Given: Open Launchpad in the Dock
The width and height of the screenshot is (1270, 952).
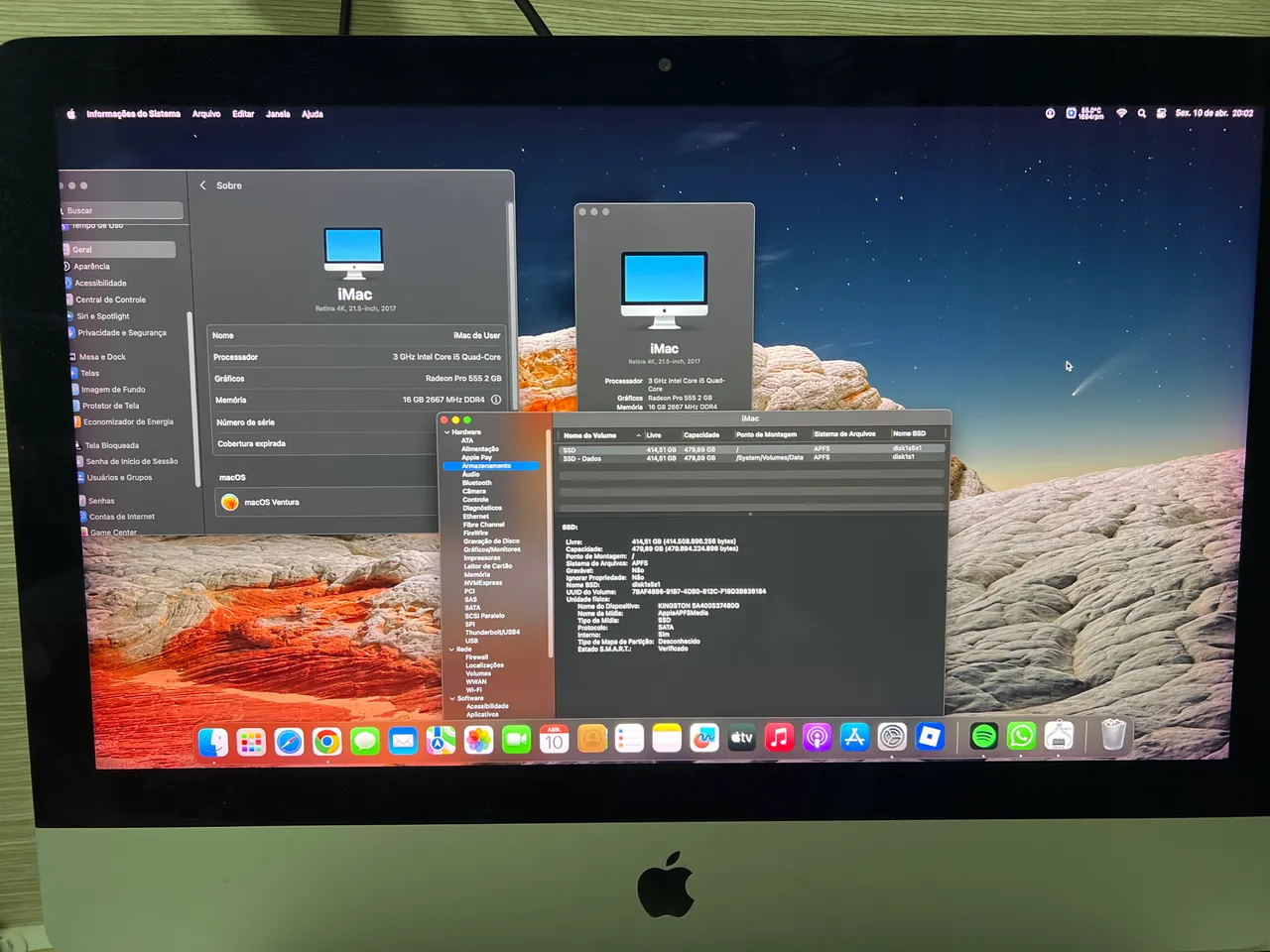Looking at the screenshot, I should click(x=251, y=742).
